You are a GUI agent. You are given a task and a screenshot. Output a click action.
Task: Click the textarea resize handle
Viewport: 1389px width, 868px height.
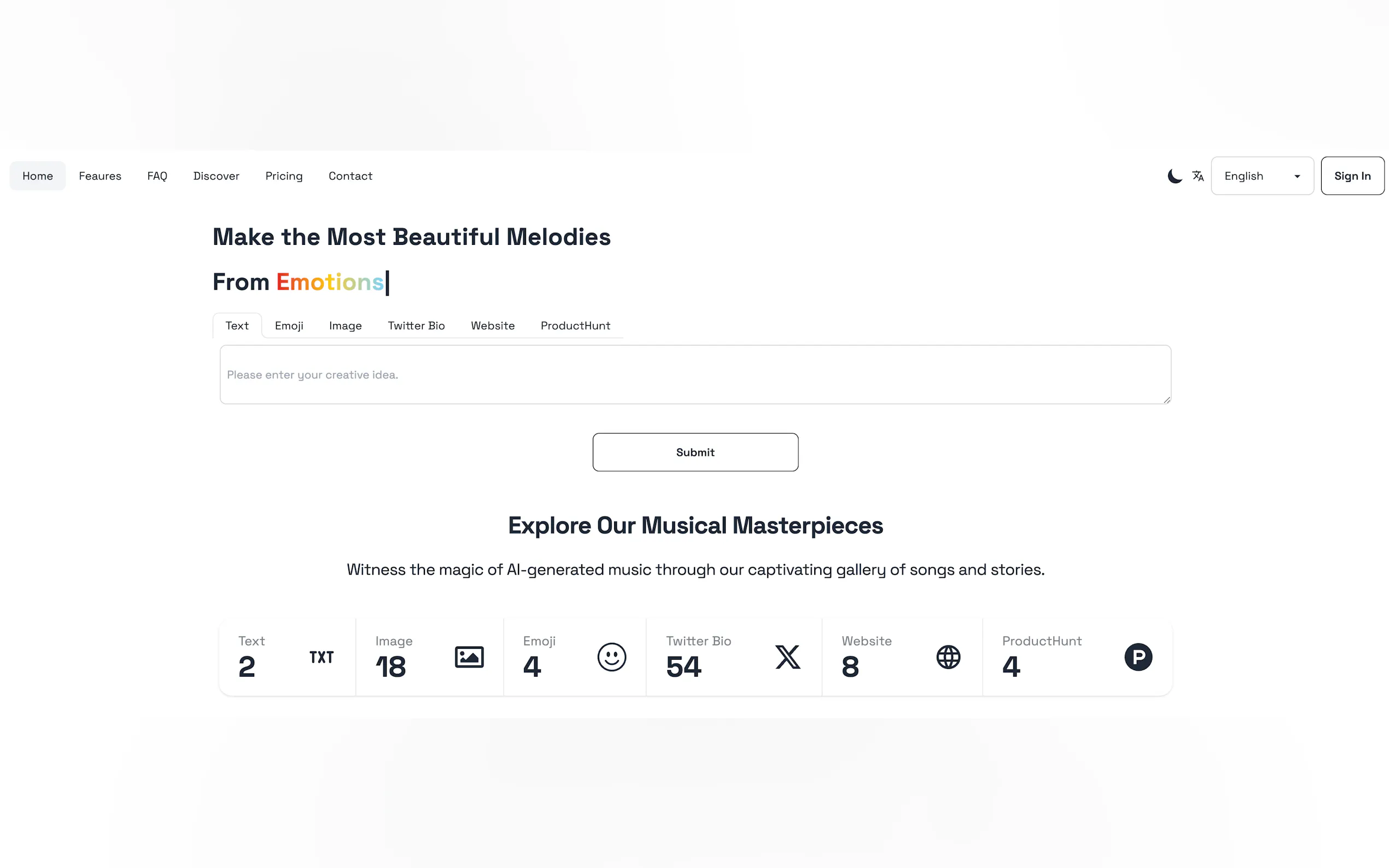coord(1166,400)
